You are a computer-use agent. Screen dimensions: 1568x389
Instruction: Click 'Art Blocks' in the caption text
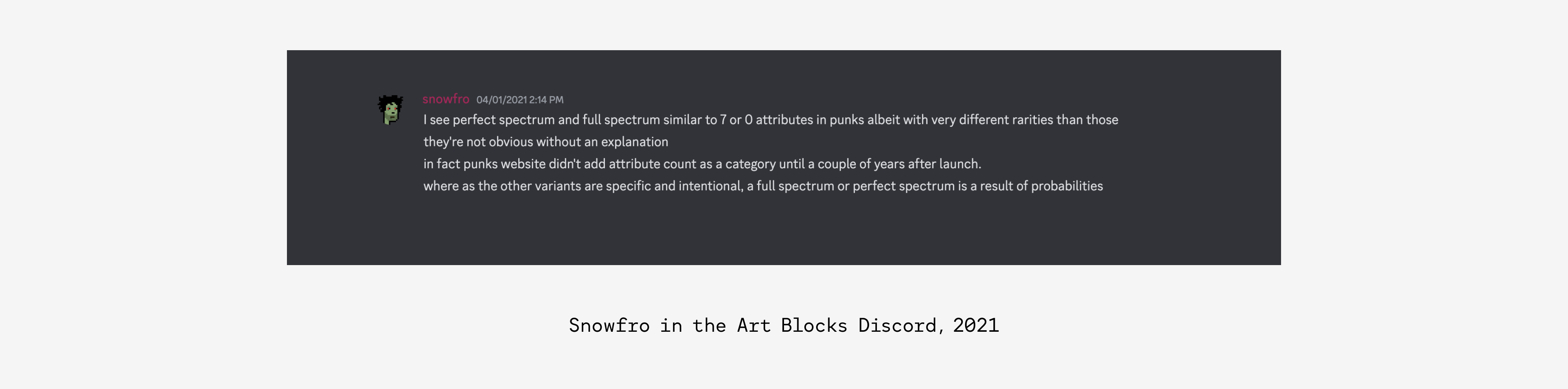click(x=792, y=325)
